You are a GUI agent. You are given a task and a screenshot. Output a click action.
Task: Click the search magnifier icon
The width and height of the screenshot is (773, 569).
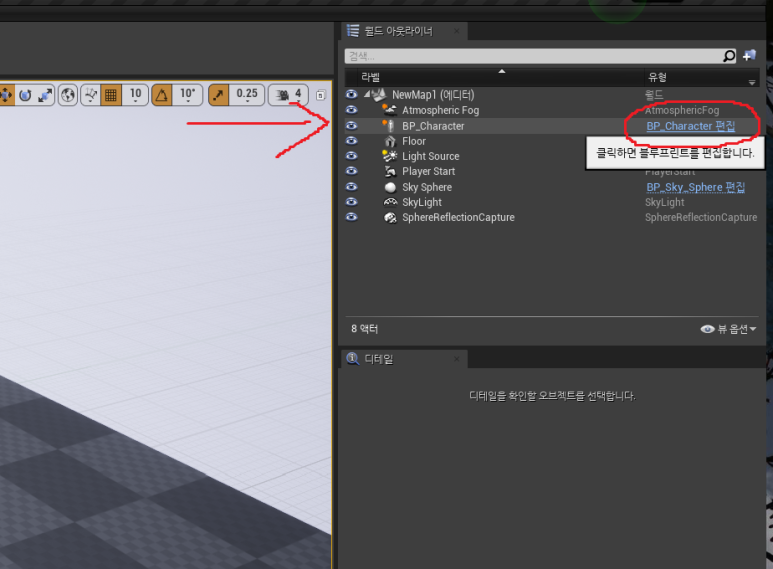point(729,56)
